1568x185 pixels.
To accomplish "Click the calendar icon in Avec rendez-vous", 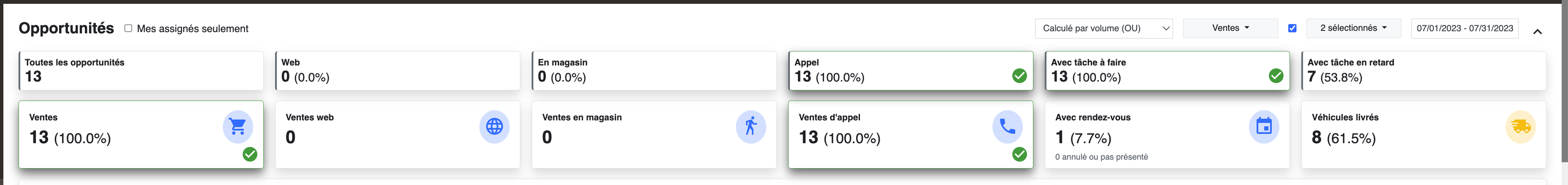I will click(1264, 127).
